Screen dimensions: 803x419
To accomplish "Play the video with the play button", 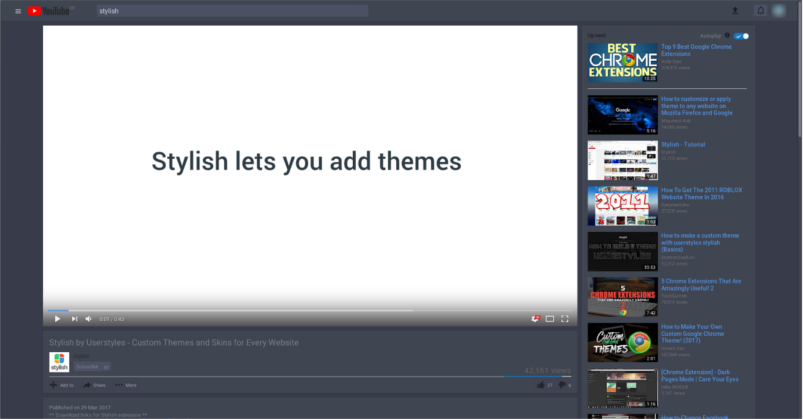I will [x=57, y=319].
